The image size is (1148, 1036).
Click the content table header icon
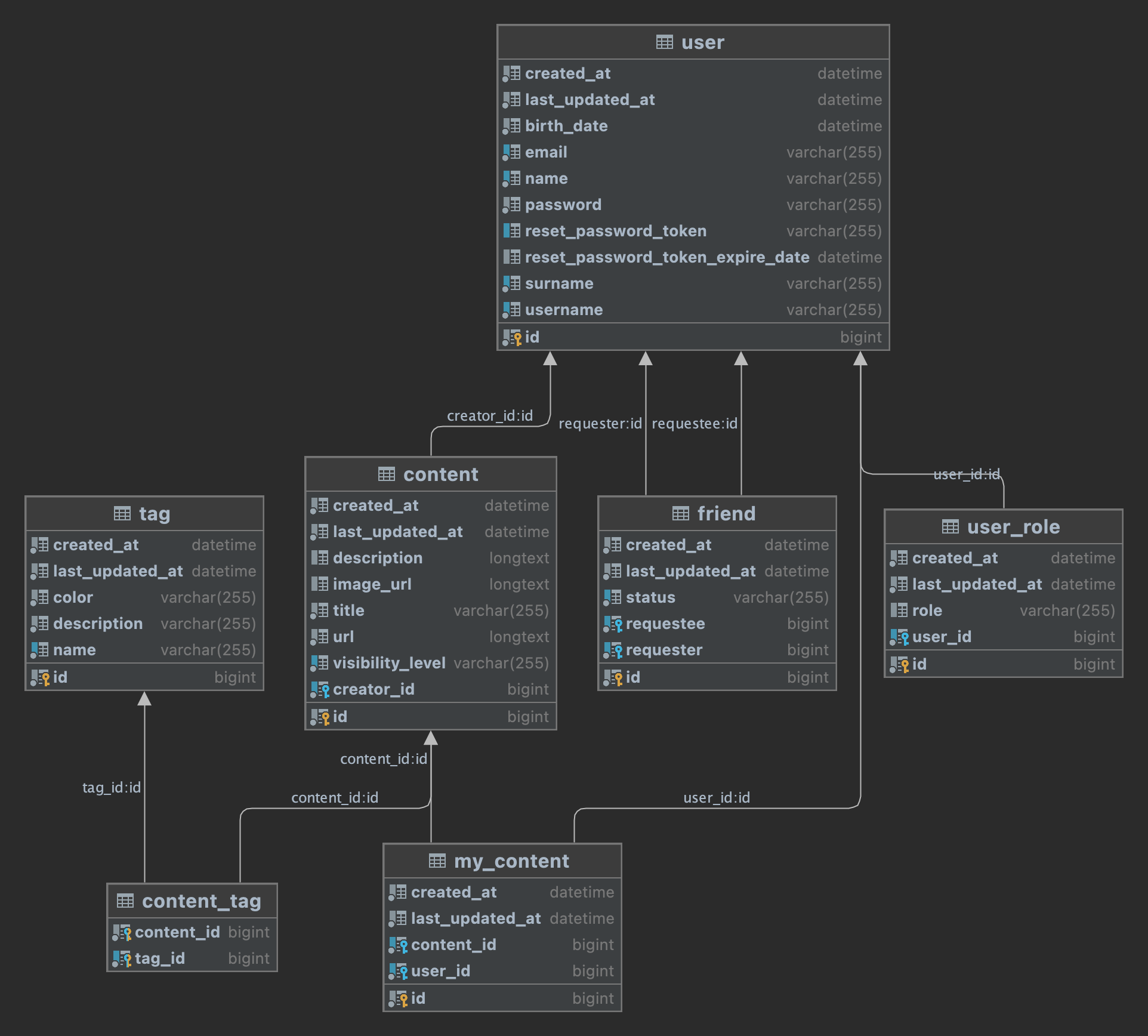click(x=386, y=474)
